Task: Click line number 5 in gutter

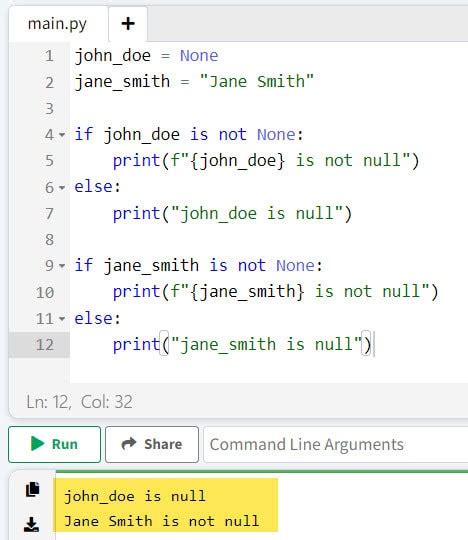Action: click(x=49, y=161)
